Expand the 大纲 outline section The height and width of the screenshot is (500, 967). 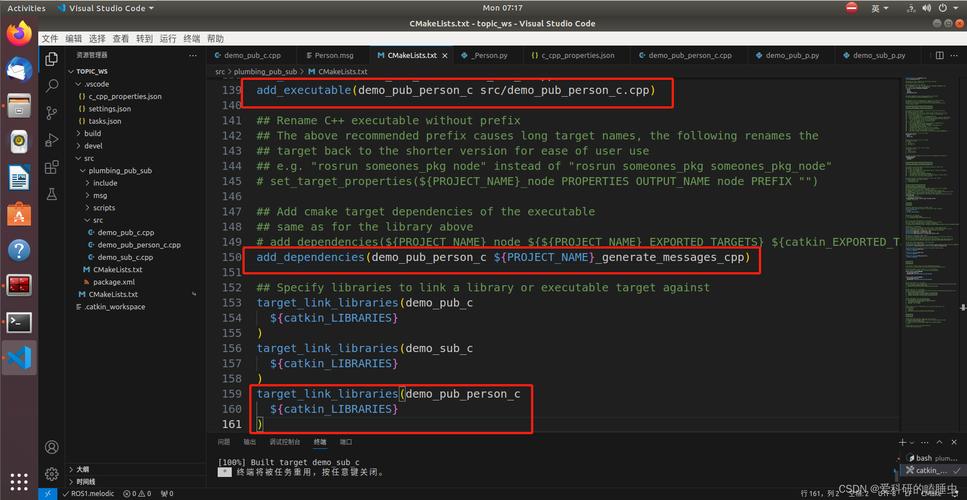click(82, 468)
